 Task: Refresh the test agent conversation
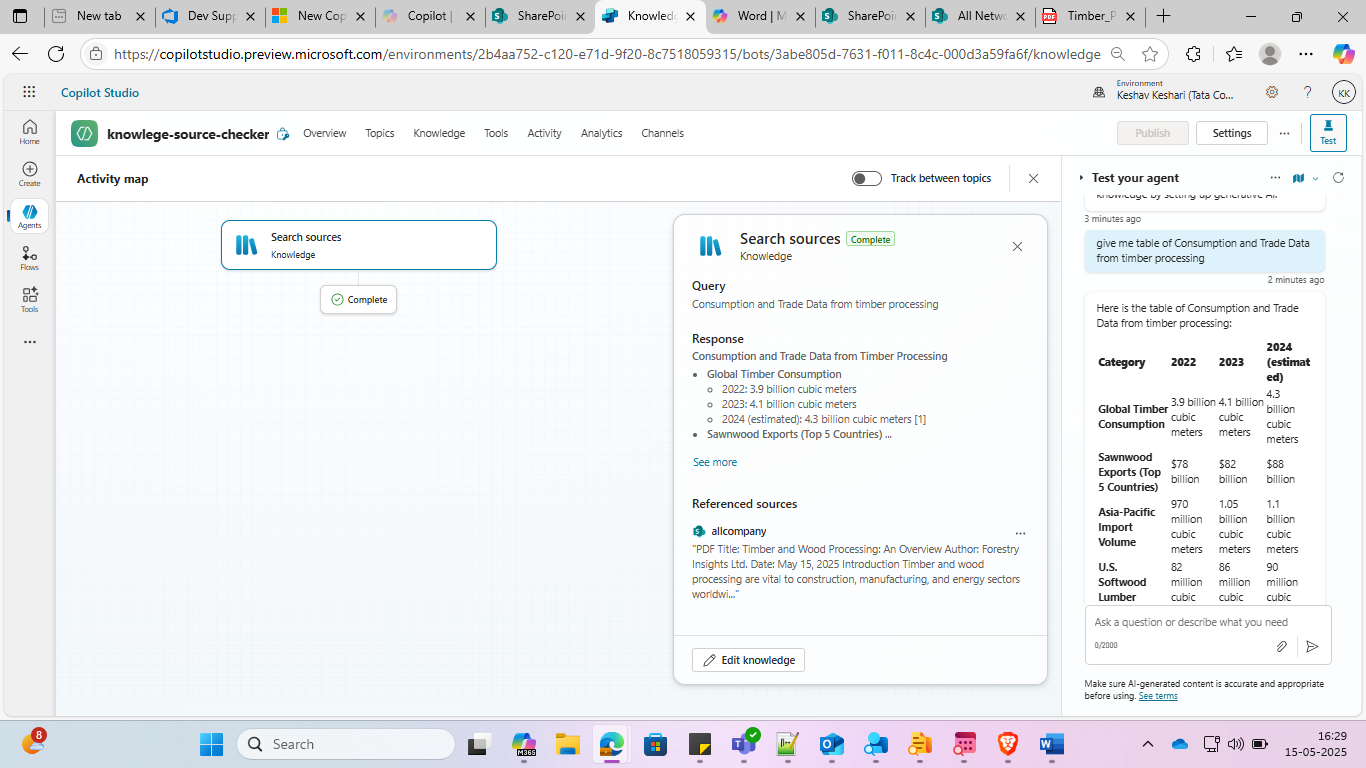click(x=1338, y=178)
